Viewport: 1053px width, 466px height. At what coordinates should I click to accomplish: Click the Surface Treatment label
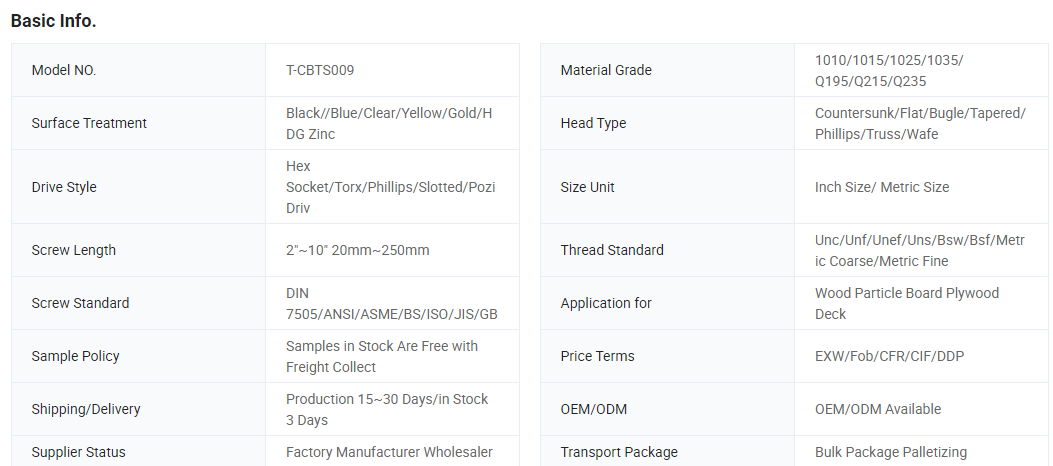point(89,123)
